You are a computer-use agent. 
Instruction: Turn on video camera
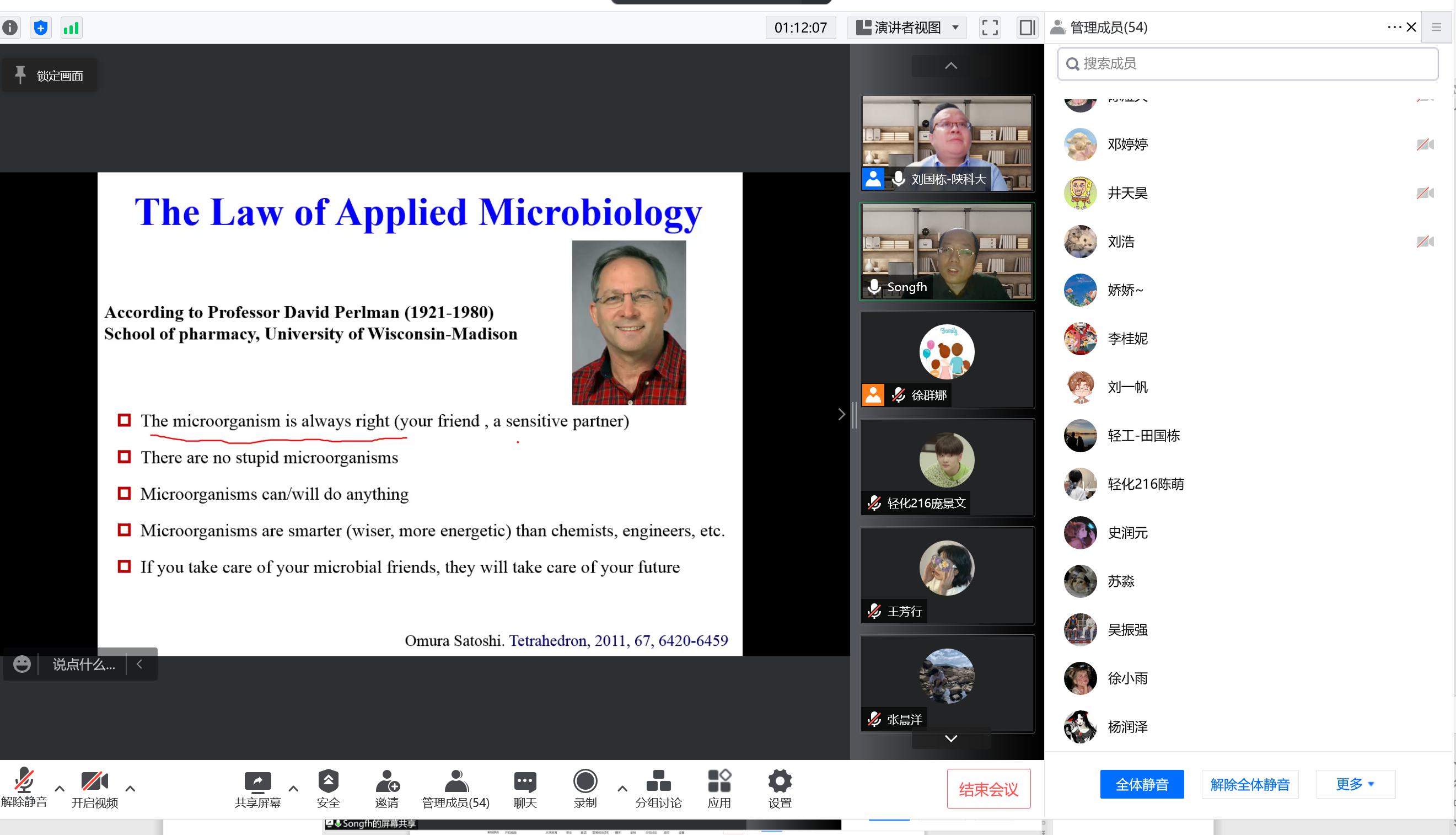95,781
